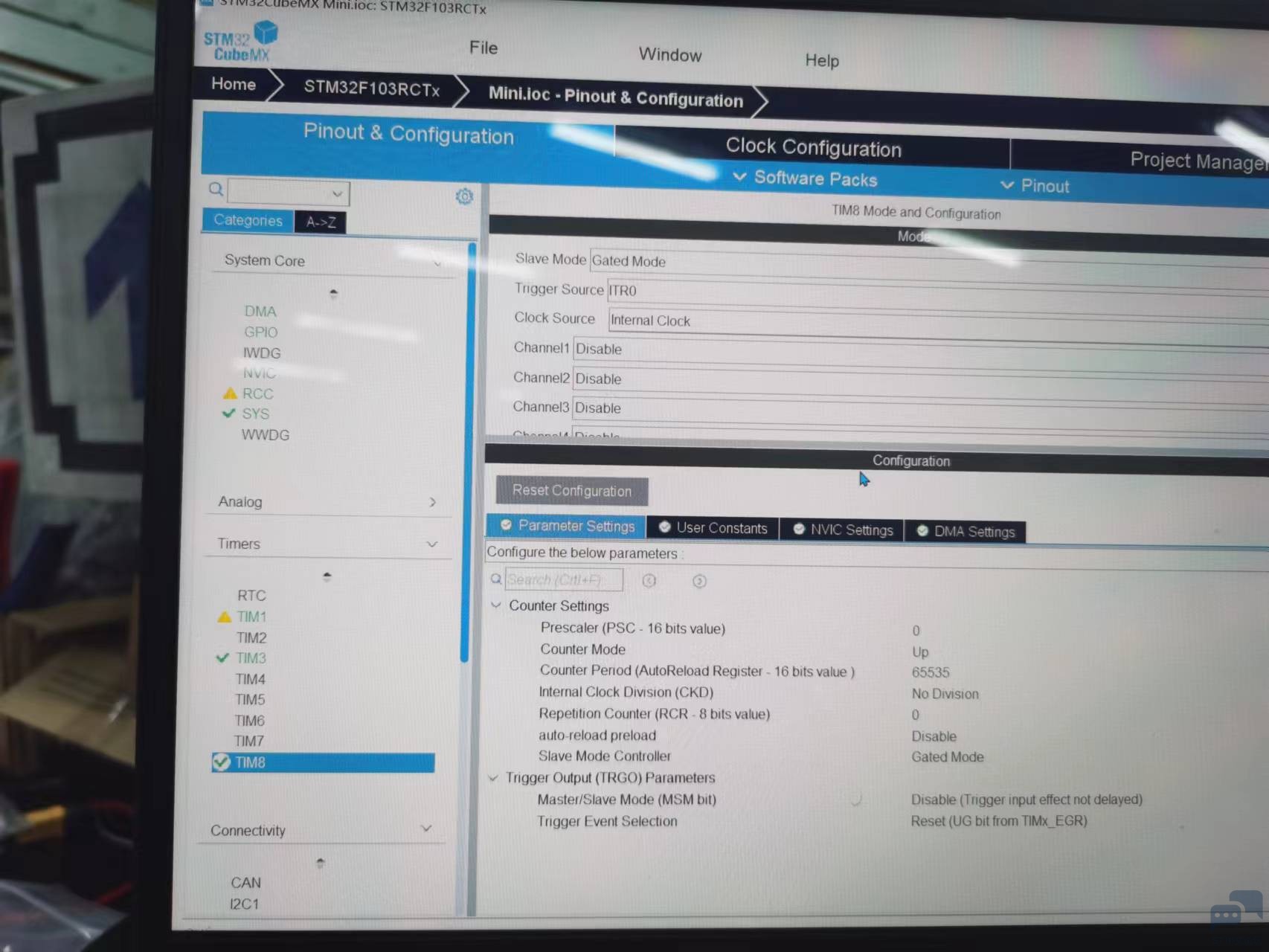Open the NVIC Settings tab
Screen dimensions: 1269x952
point(842,530)
